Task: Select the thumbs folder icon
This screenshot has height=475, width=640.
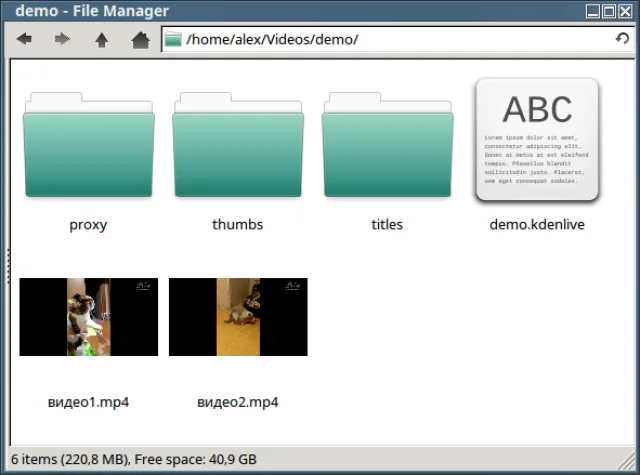Action: 238,145
